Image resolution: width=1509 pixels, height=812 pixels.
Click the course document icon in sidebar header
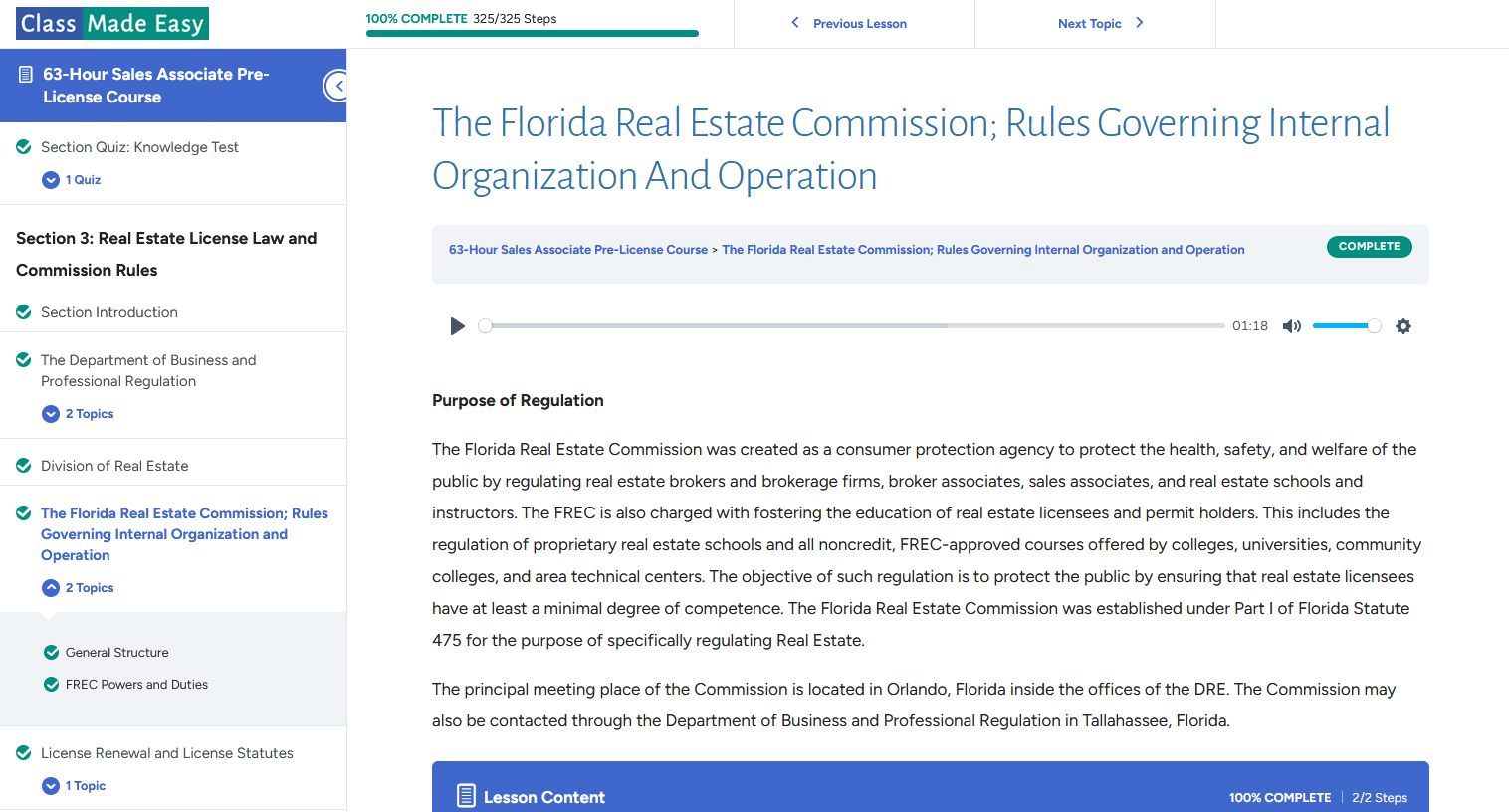(26, 75)
